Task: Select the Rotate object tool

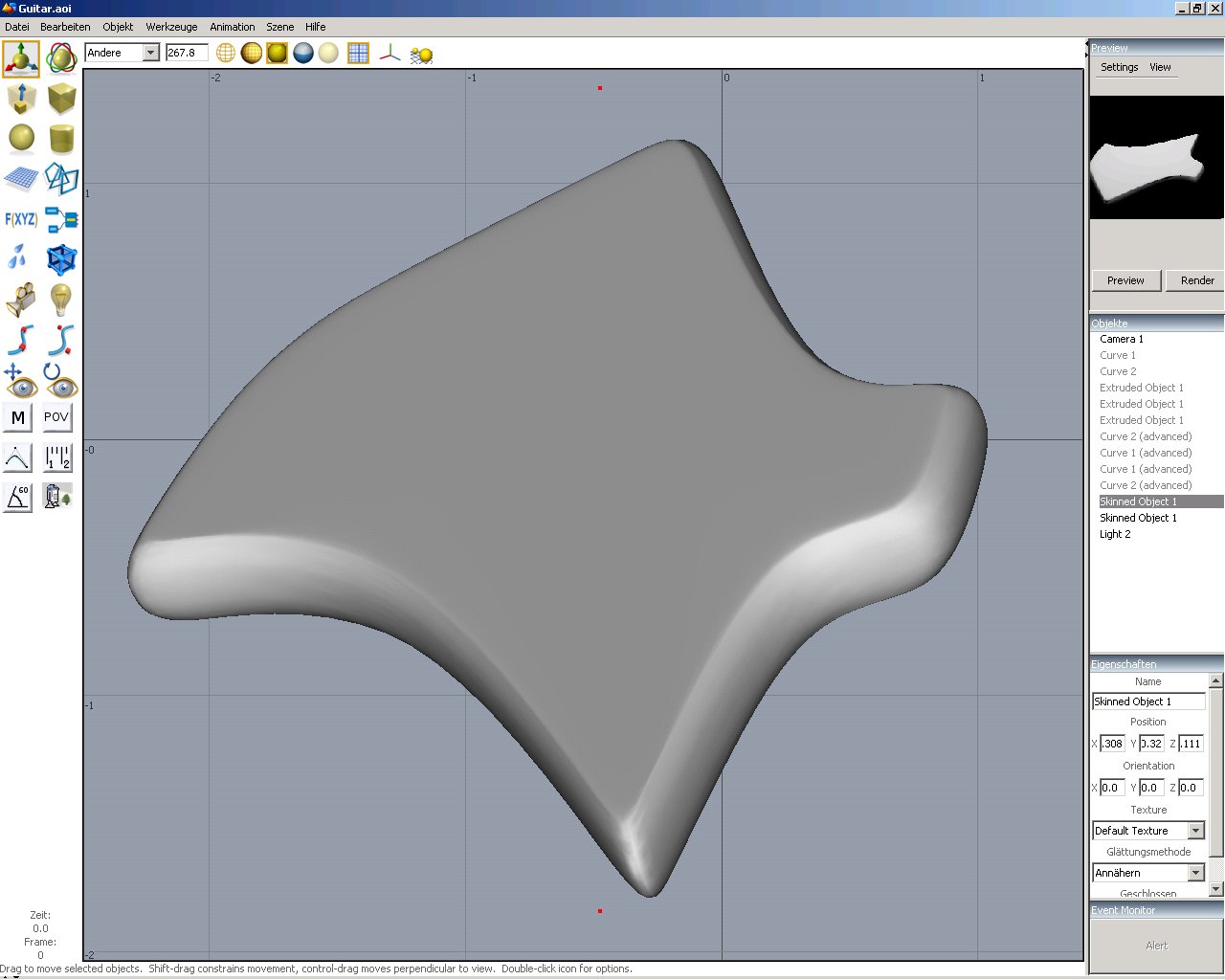Action: tap(61, 58)
